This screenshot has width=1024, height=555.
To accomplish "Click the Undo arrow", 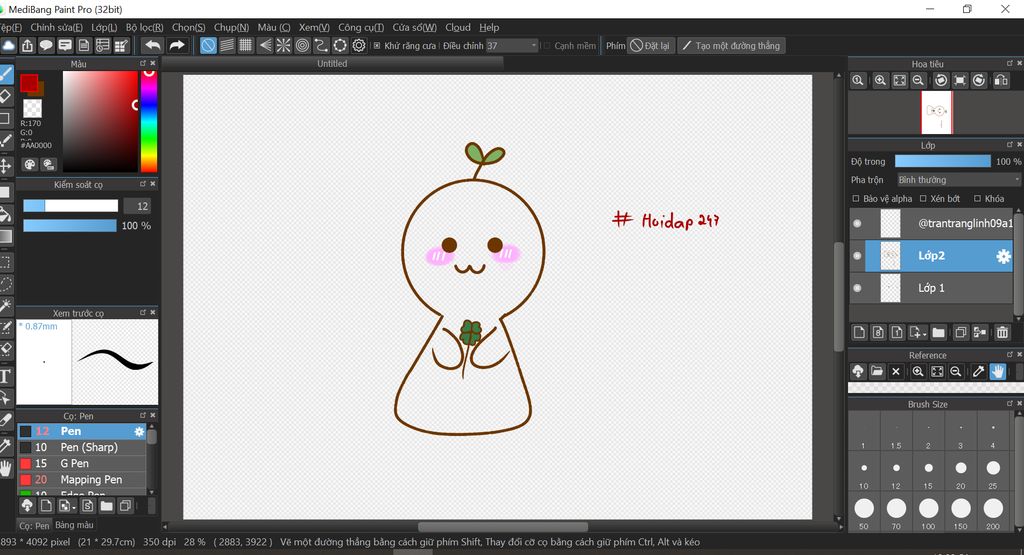I will point(153,46).
